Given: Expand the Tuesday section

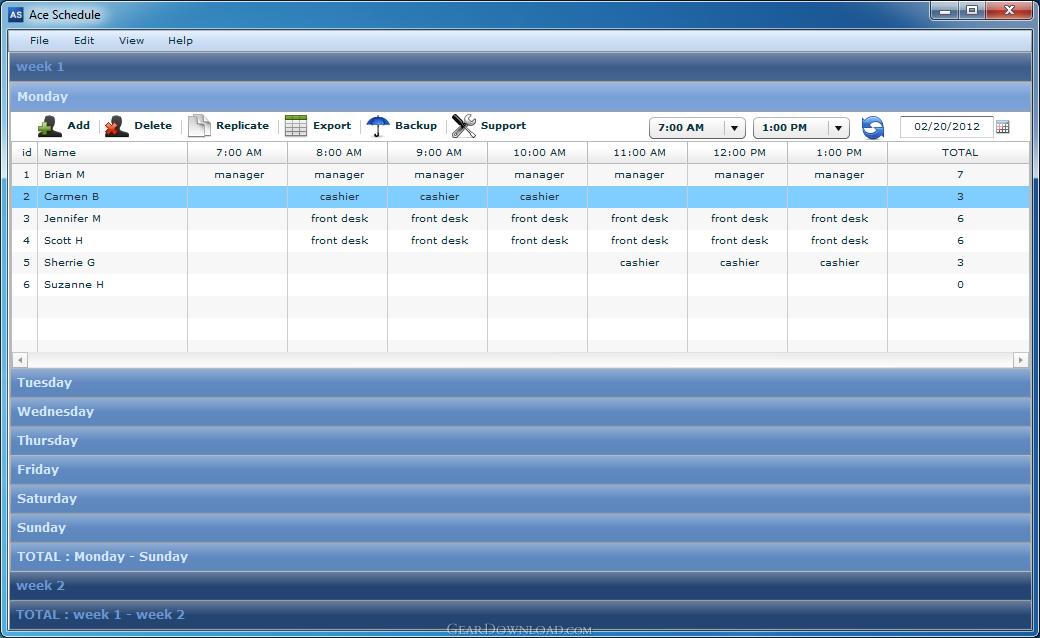Looking at the screenshot, I should [520, 383].
